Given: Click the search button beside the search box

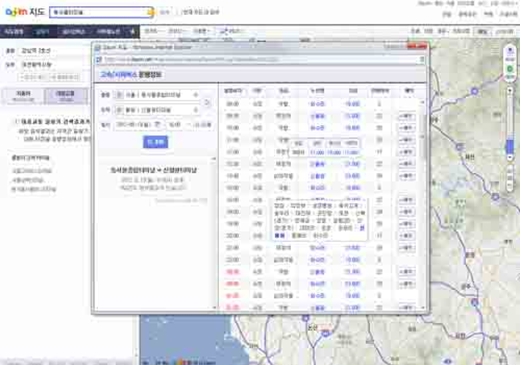Looking at the screenshot, I should point(164,12).
